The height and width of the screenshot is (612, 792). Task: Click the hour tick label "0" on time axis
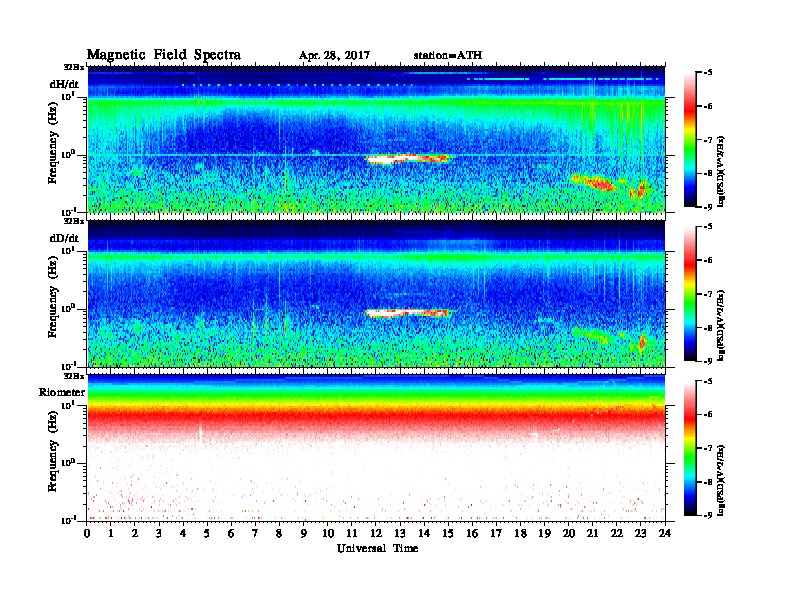coord(87,533)
